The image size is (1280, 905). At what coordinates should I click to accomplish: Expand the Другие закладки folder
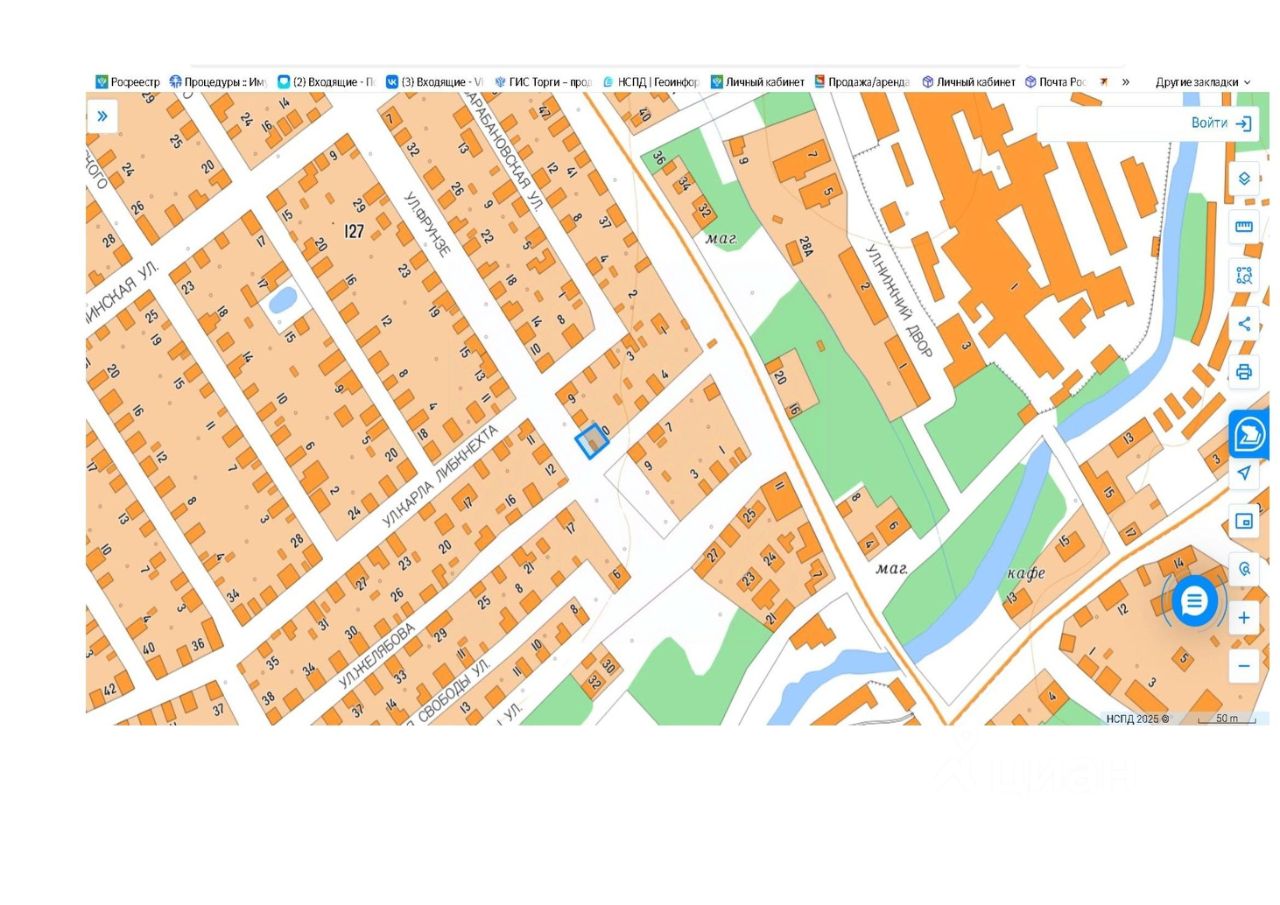click(x=1203, y=82)
